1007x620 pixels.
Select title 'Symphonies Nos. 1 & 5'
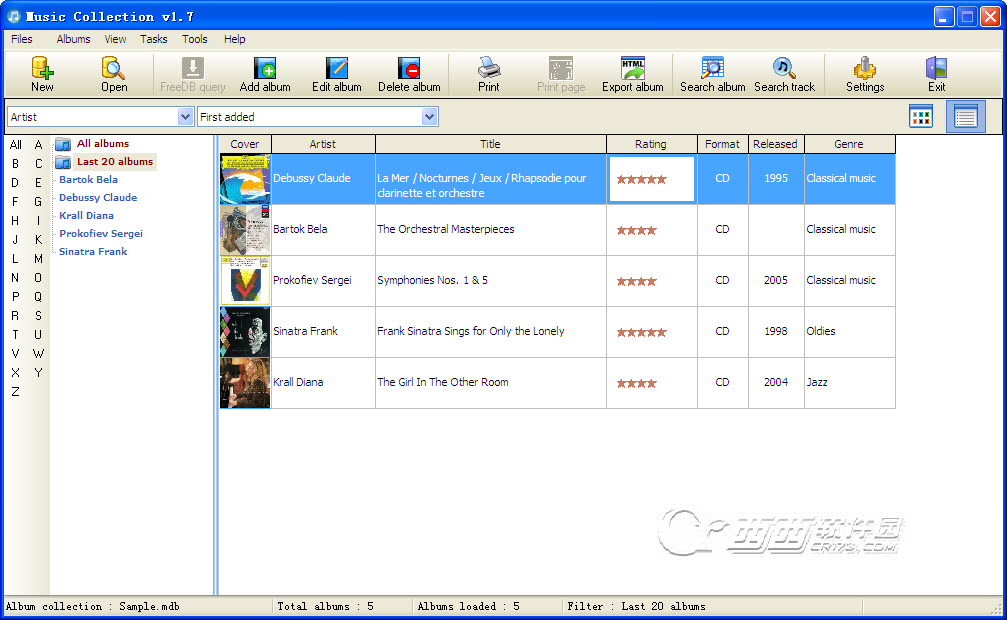point(432,280)
